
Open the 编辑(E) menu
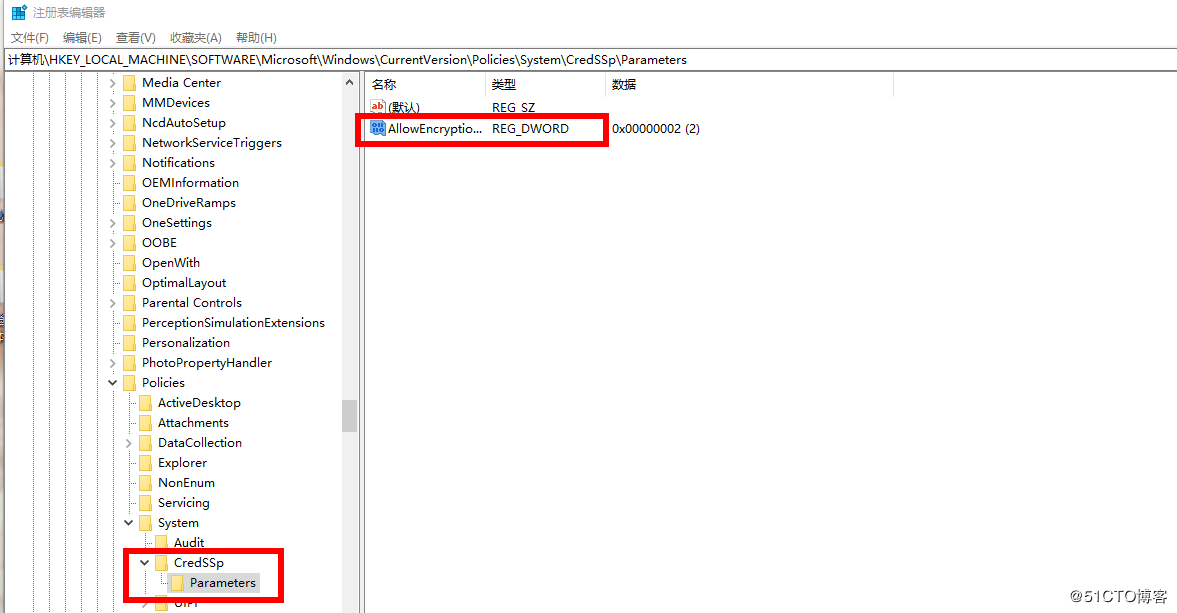pos(83,38)
